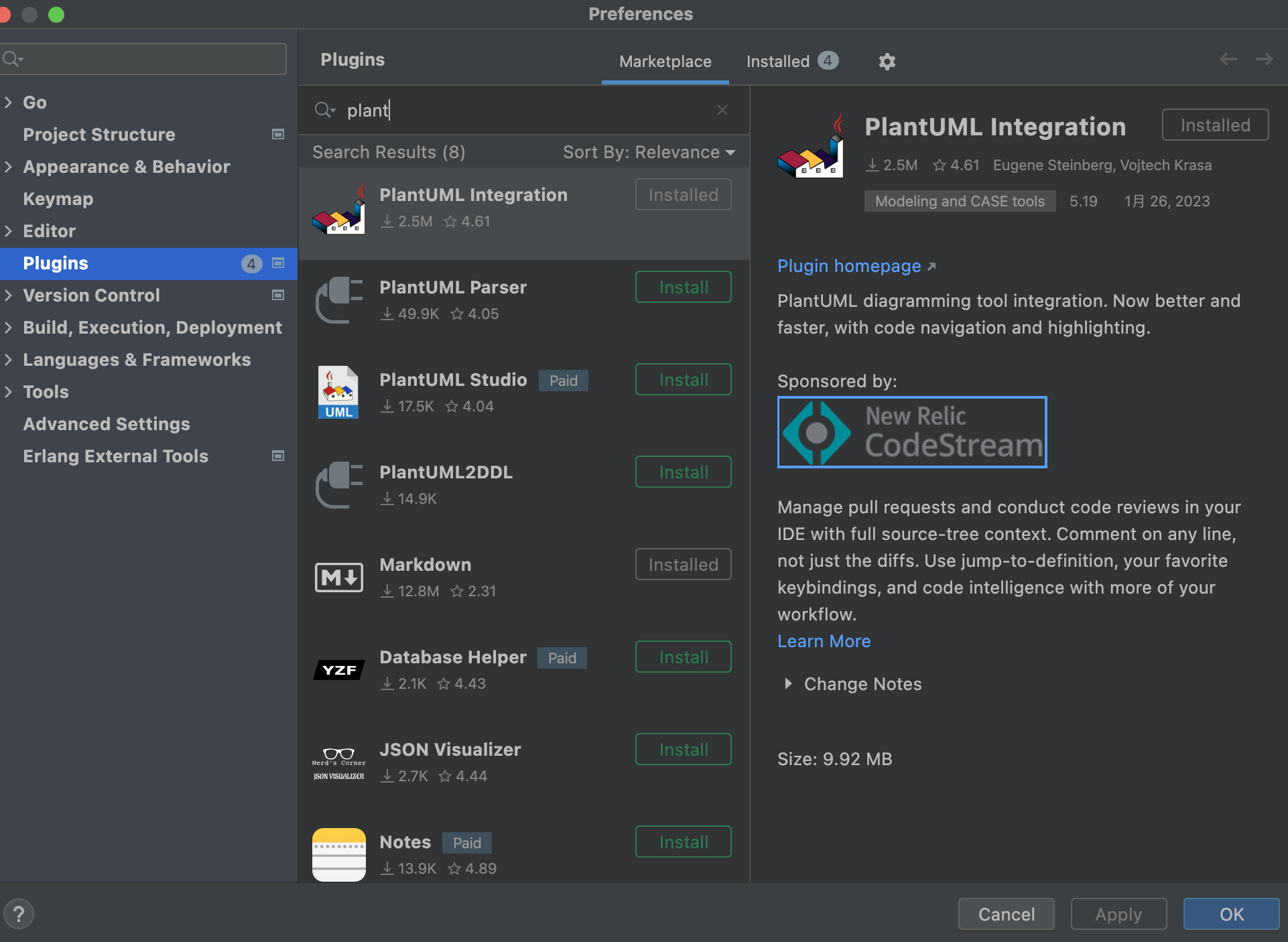Open plugin settings gear menu

pyautogui.click(x=887, y=61)
